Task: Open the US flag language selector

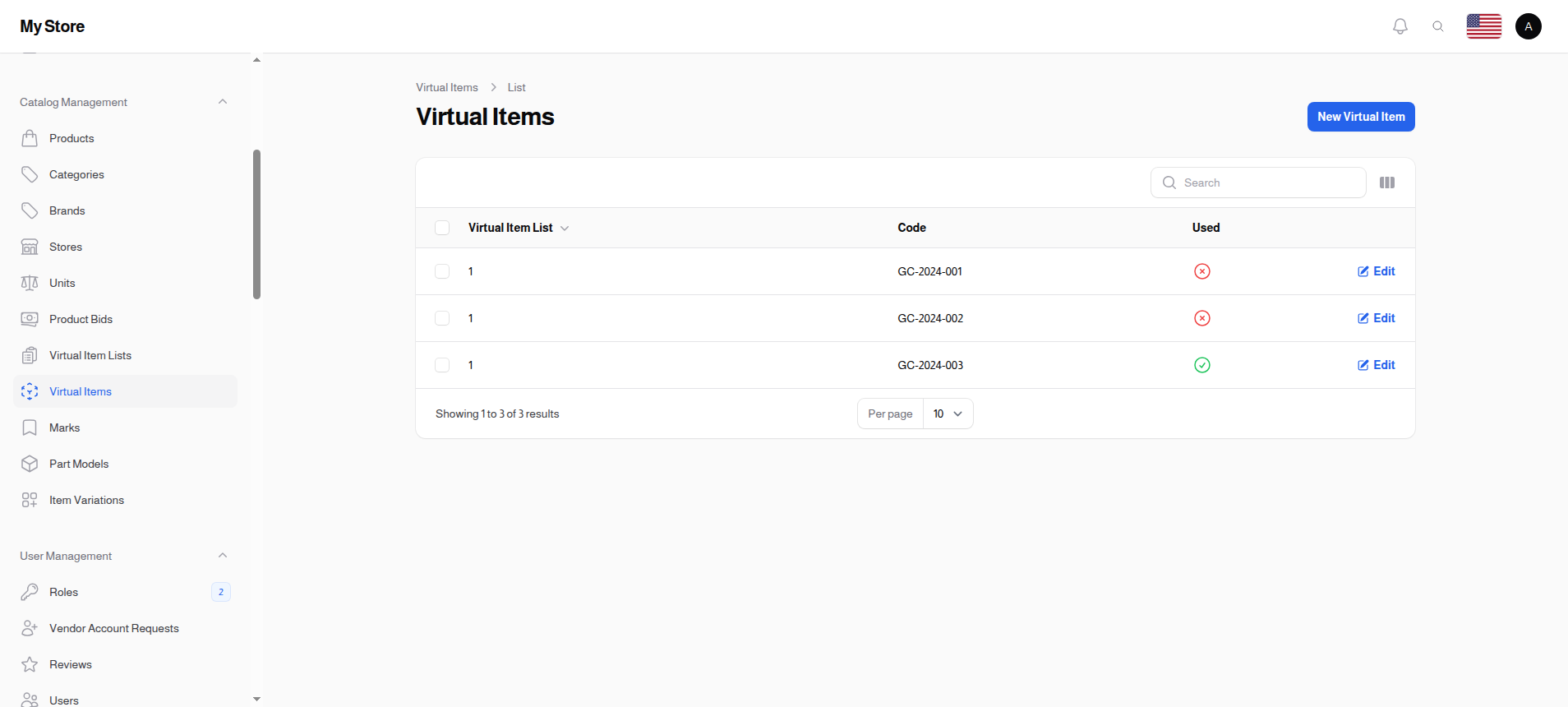Action: 1484,26
